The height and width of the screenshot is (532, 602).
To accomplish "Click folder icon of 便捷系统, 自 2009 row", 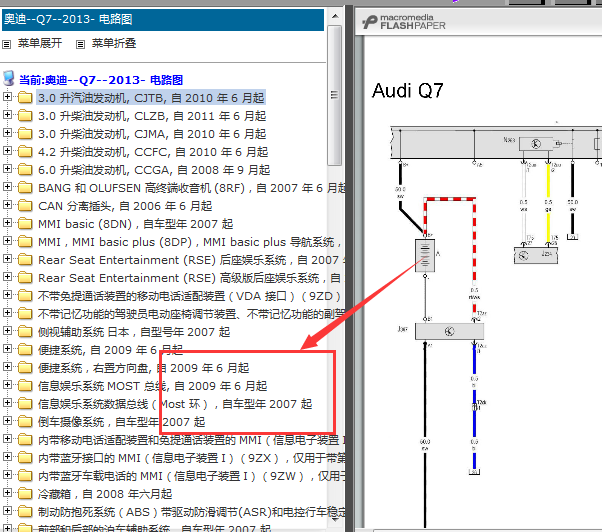I will tap(25, 350).
